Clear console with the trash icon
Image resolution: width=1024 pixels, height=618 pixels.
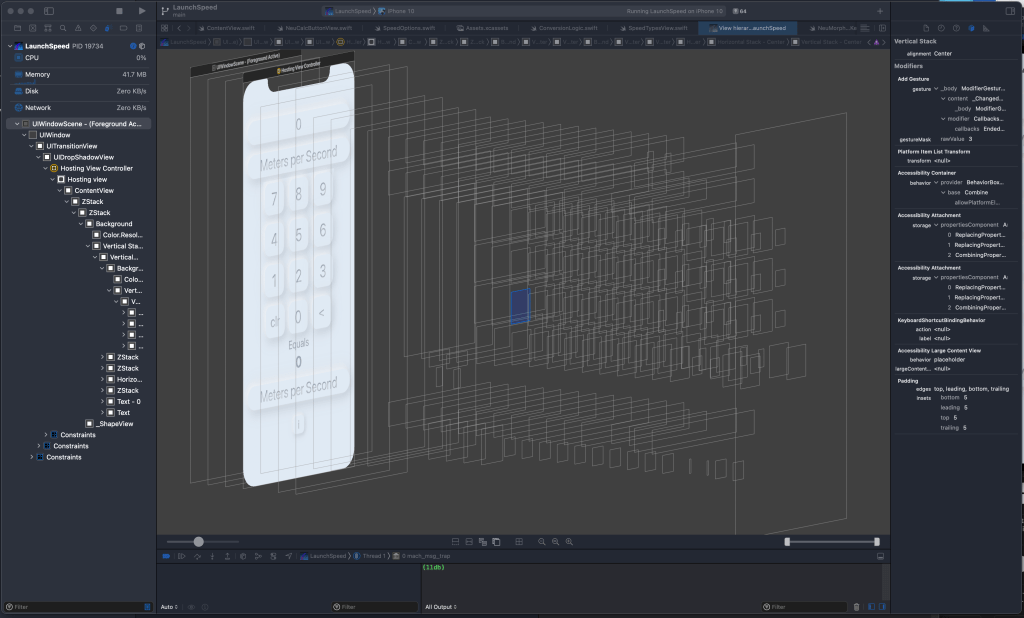click(856, 606)
